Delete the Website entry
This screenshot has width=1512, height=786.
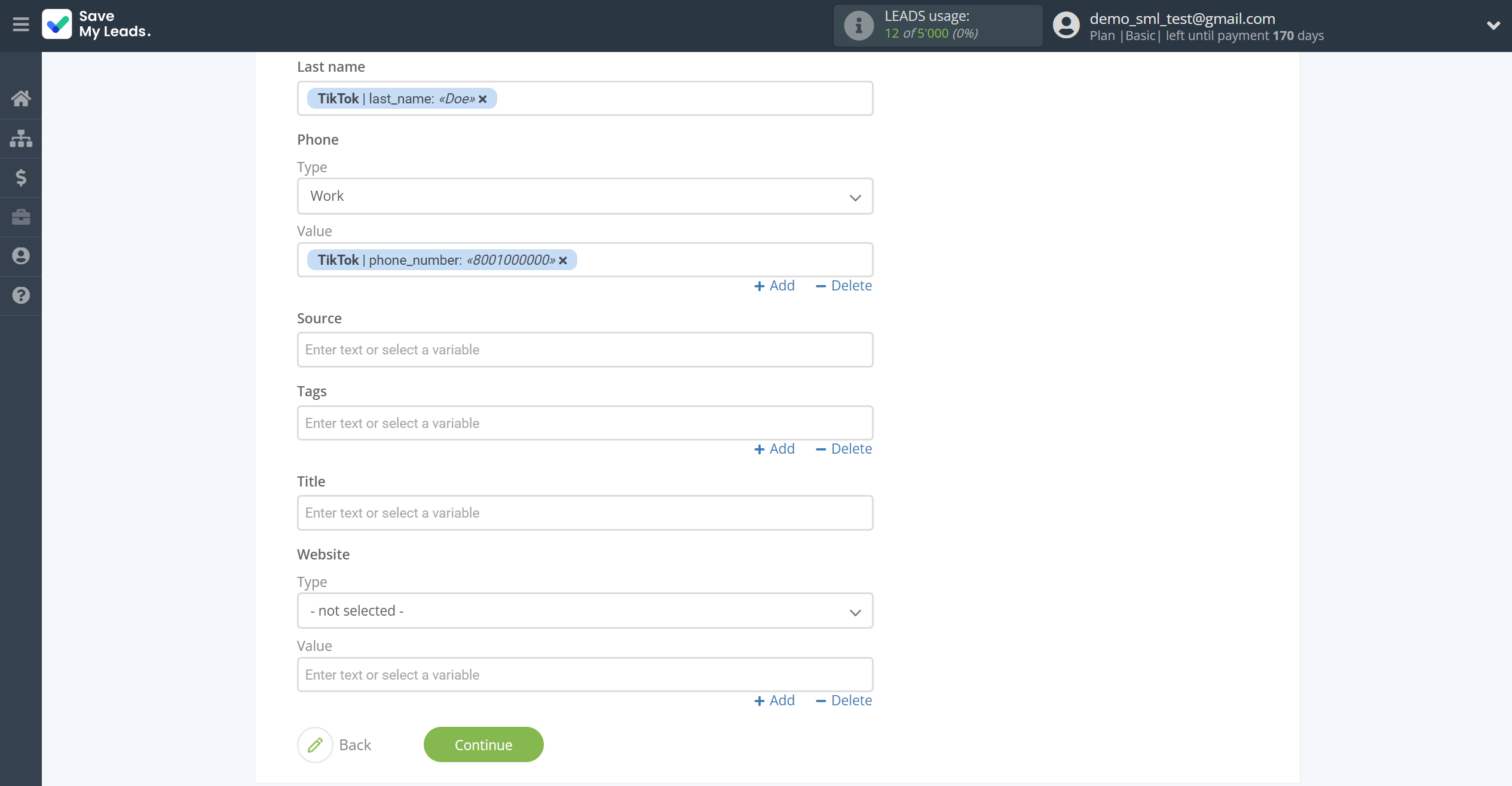click(844, 701)
